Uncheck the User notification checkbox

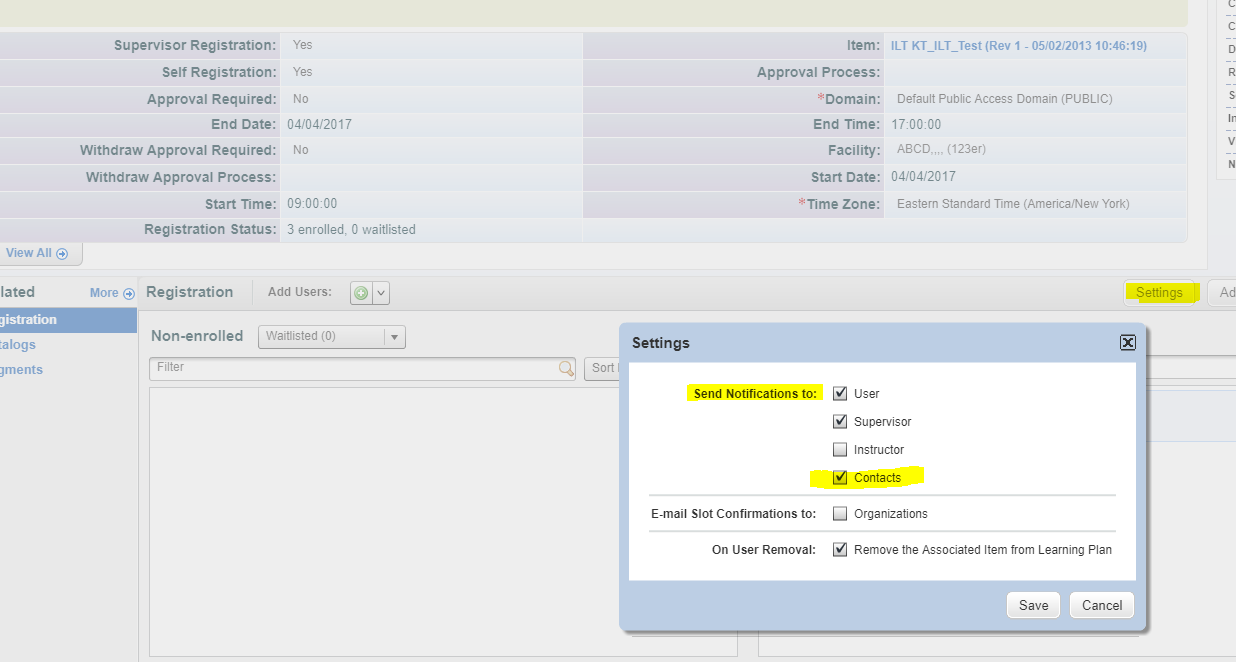[x=840, y=393]
